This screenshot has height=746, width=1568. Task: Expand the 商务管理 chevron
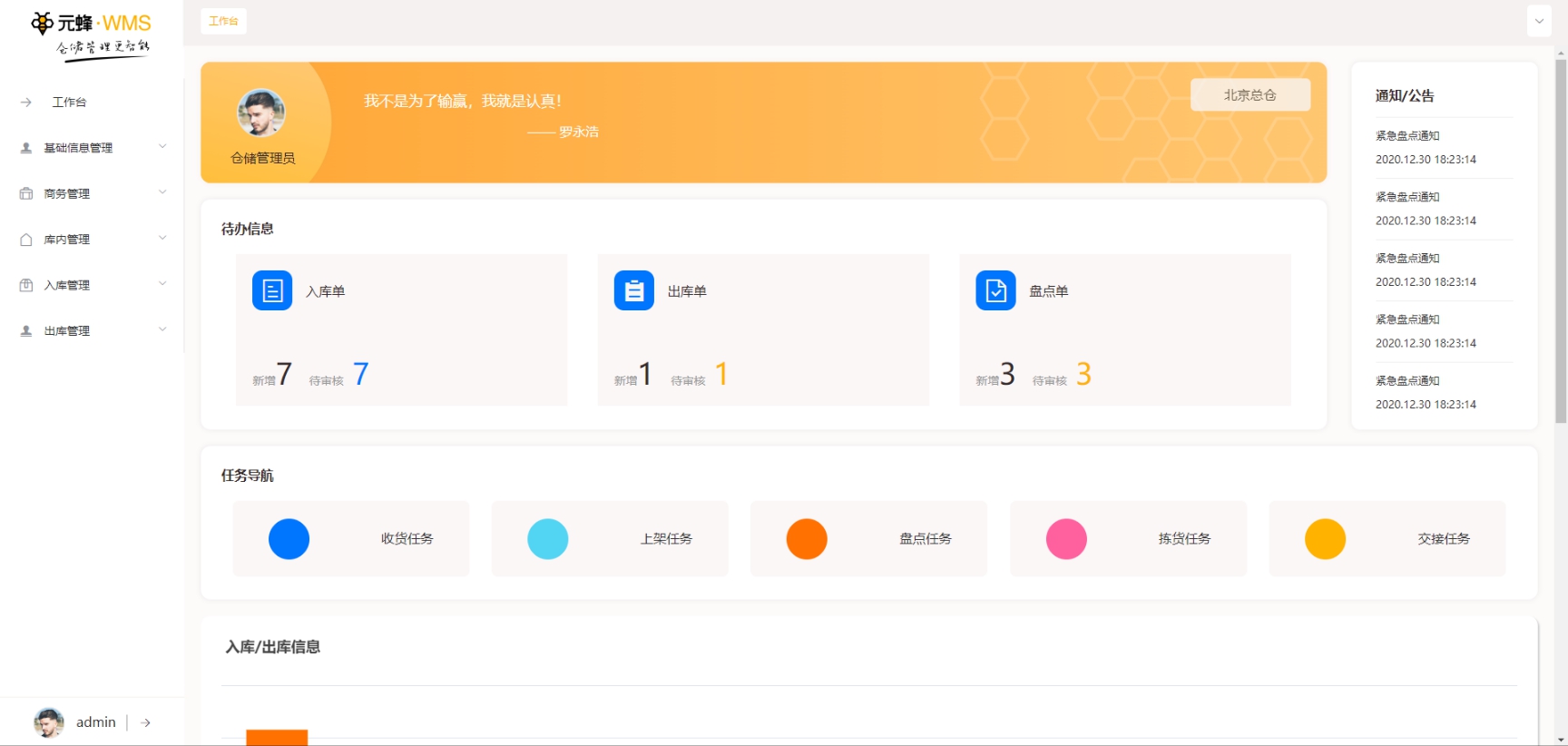pyautogui.click(x=162, y=192)
